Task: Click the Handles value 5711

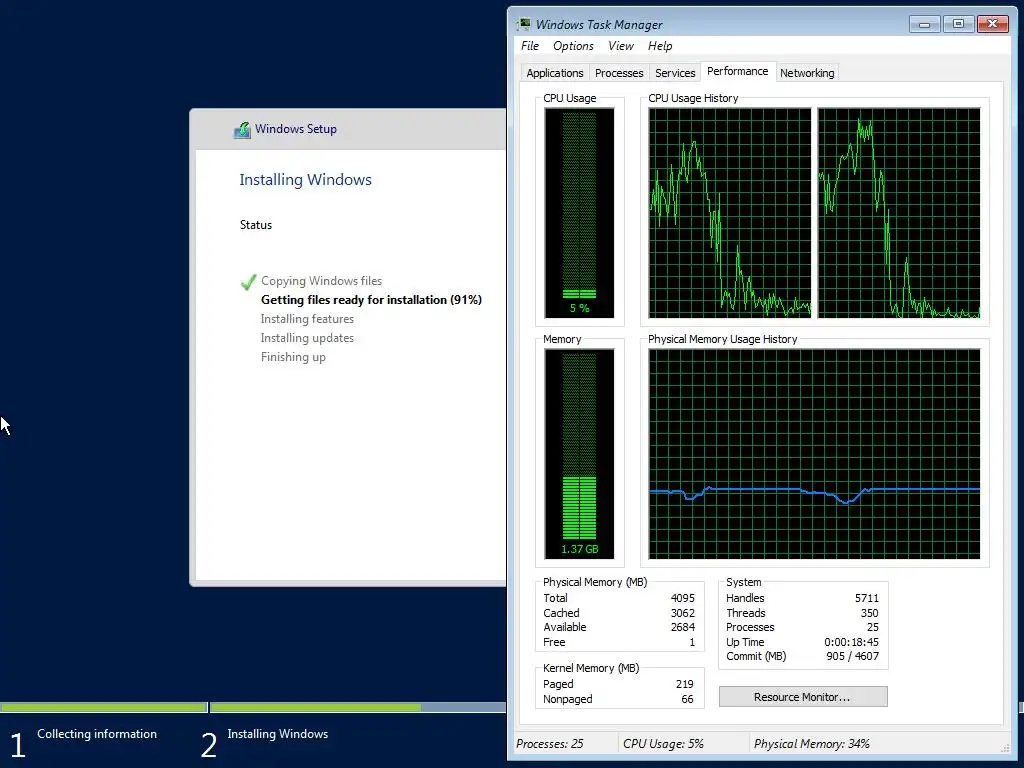Action: pos(867,598)
